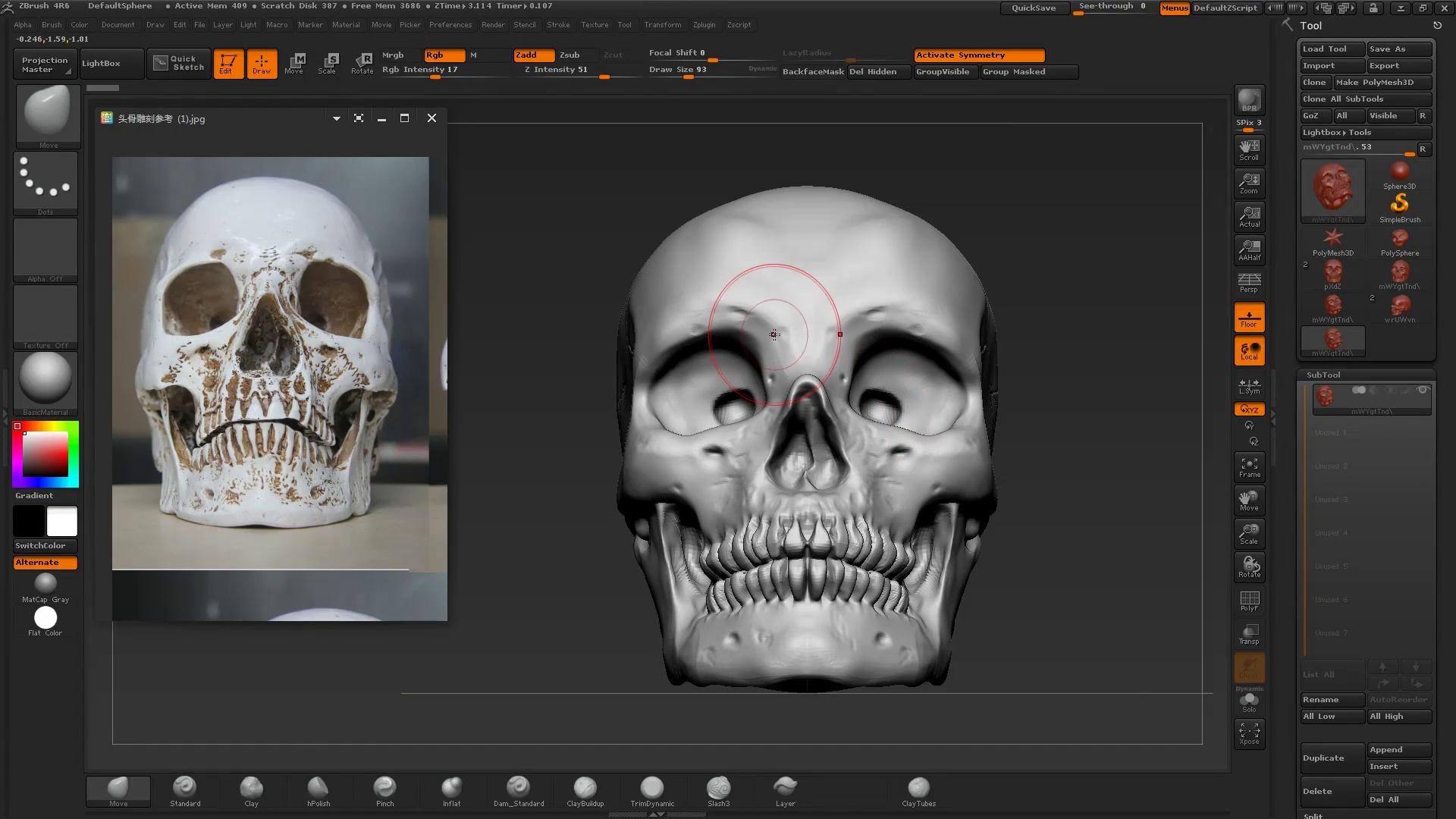Enable the PolyF wireframe display
The width and height of the screenshot is (1456, 819).
coord(1249,601)
